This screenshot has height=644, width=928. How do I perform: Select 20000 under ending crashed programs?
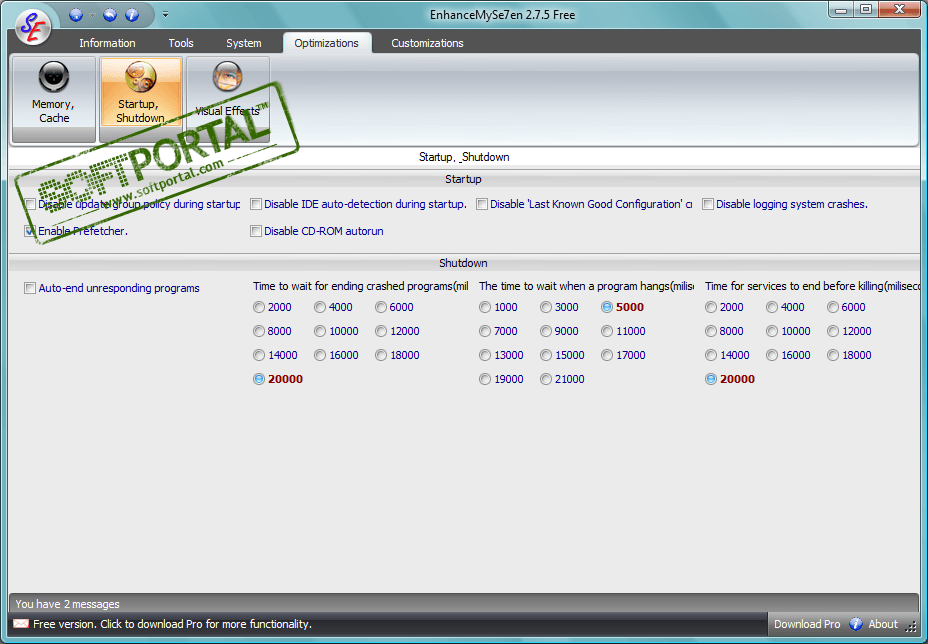(278, 379)
